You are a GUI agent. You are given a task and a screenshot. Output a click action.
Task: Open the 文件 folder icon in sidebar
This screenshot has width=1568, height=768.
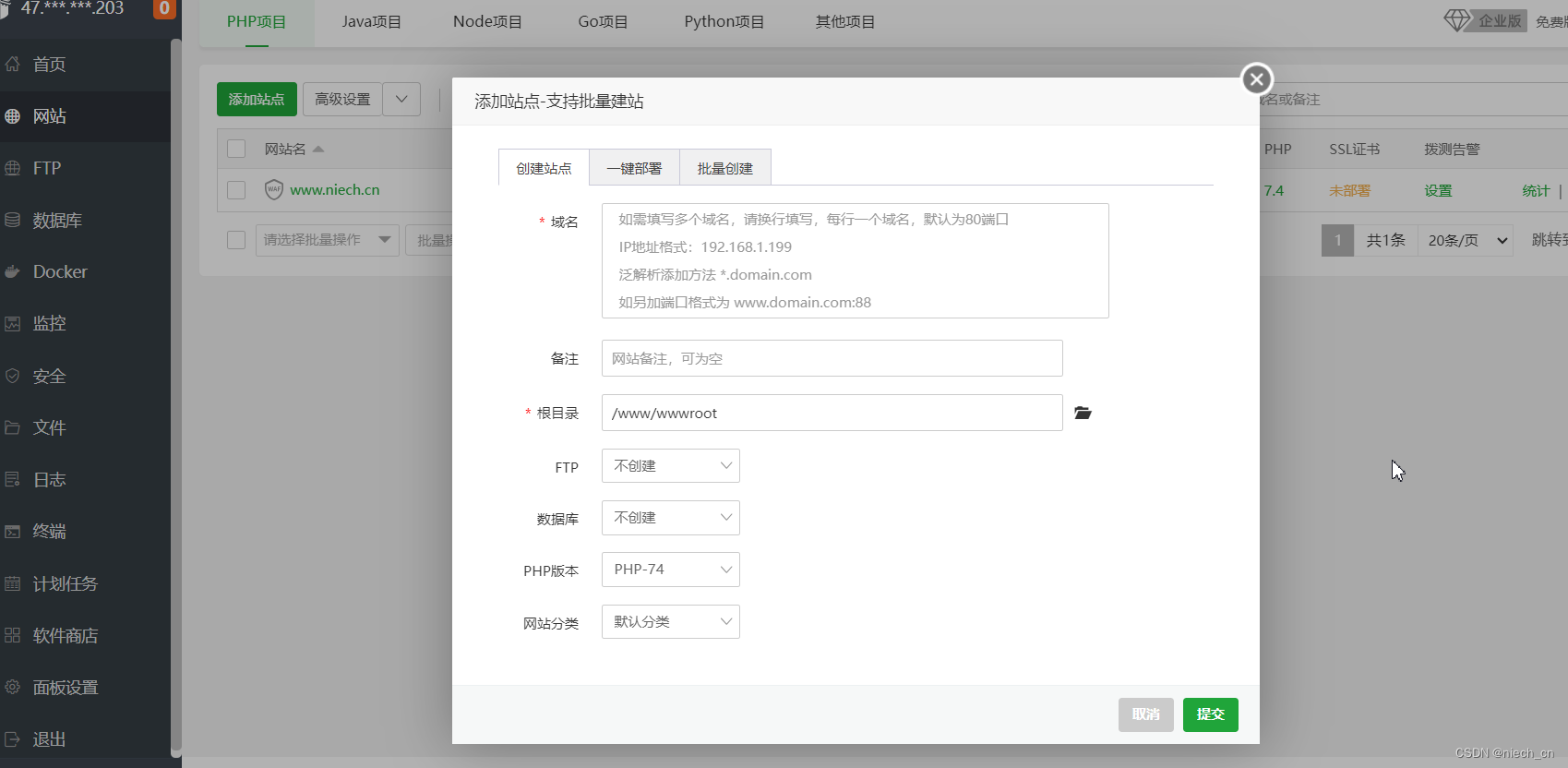pyautogui.click(x=13, y=427)
